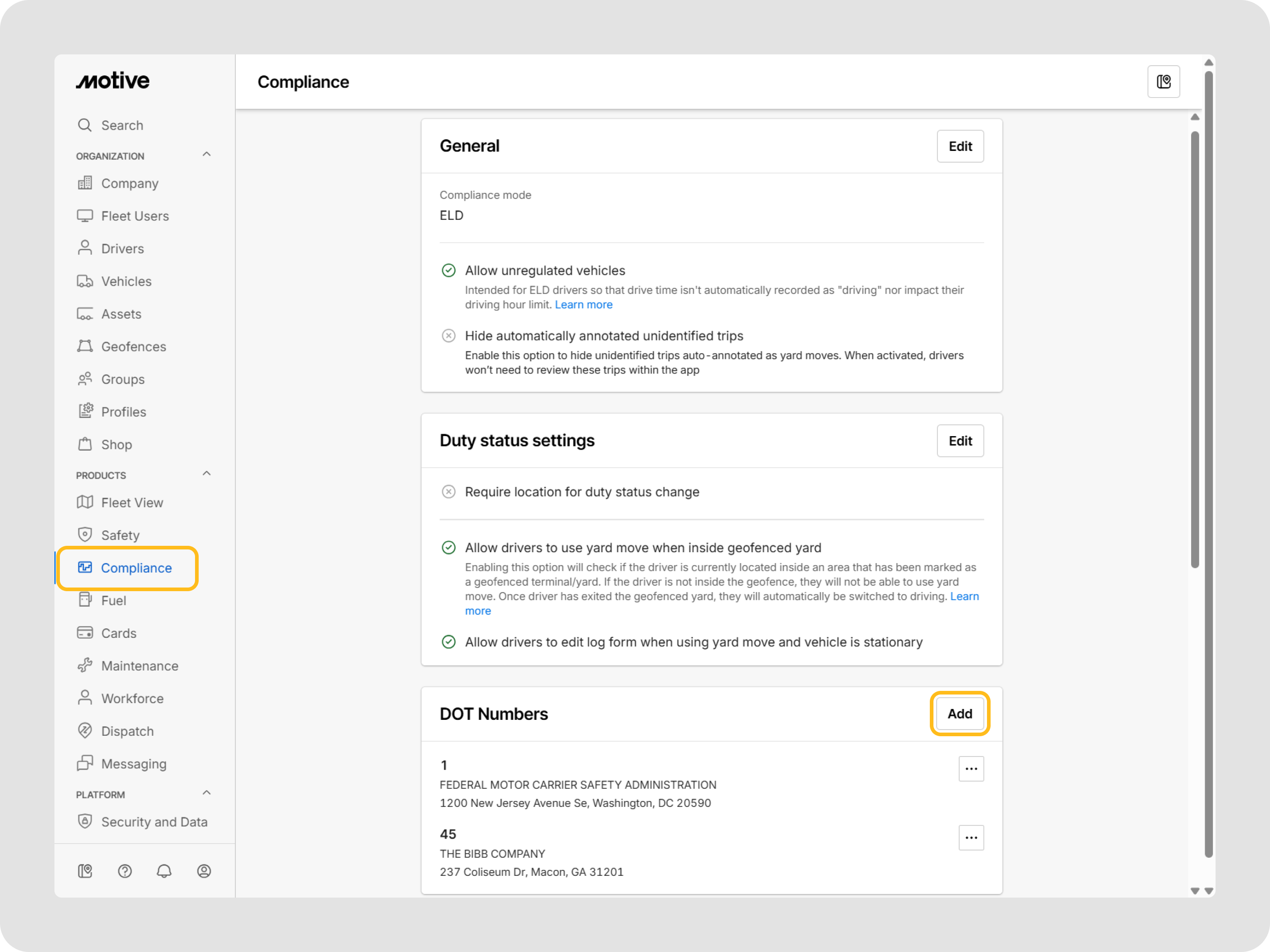The image size is (1270, 952).
Task: Open Geofences from the sidebar
Action: pos(133,347)
